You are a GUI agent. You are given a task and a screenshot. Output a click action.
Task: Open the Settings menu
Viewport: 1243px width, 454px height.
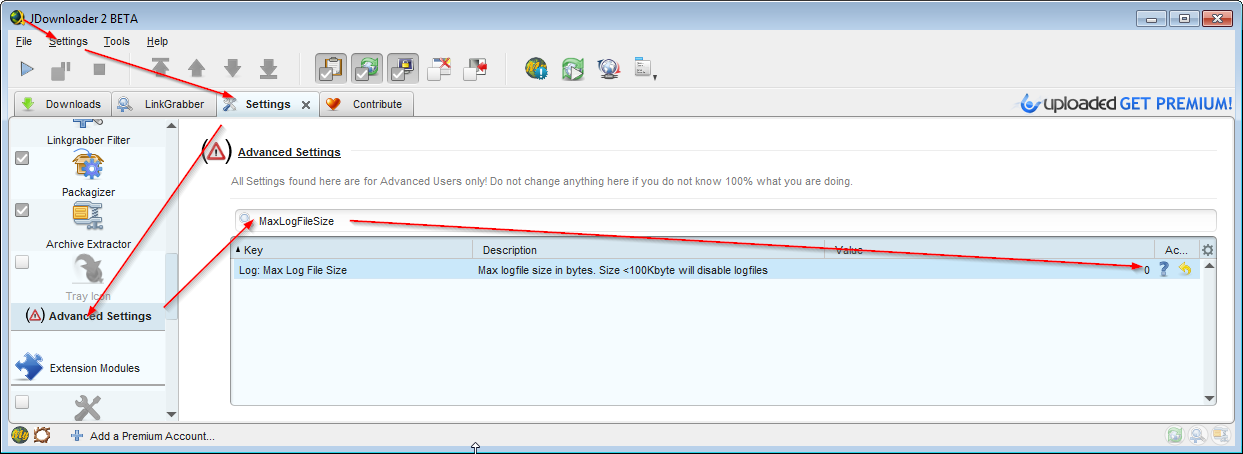pyautogui.click(x=68, y=41)
